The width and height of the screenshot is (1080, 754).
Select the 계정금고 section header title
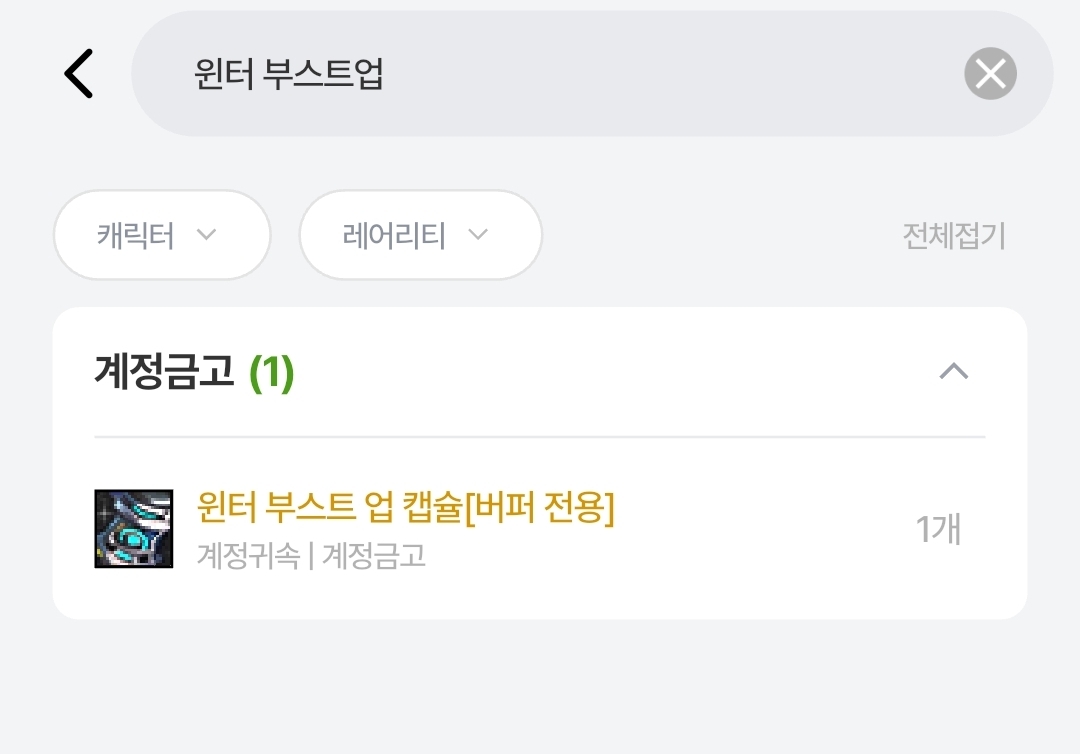pyautogui.click(x=164, y=372)
